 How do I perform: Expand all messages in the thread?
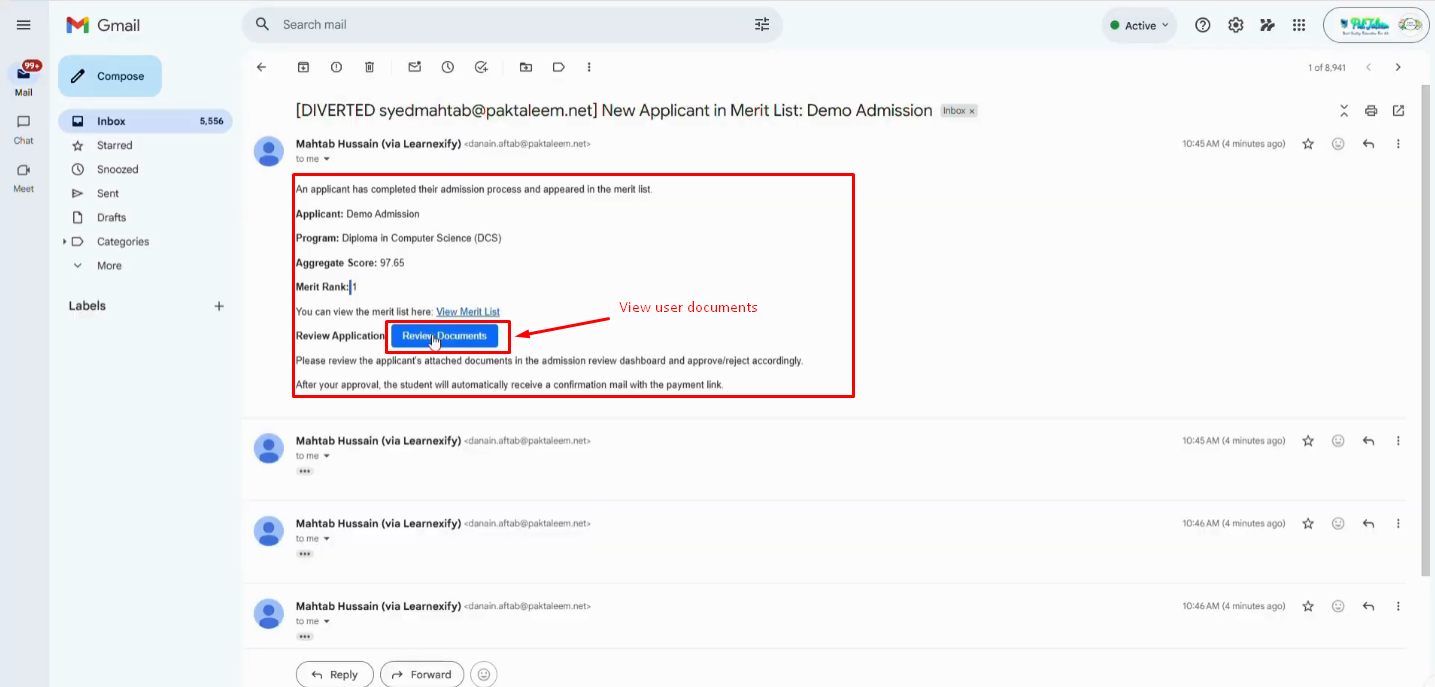[1344, 111]
